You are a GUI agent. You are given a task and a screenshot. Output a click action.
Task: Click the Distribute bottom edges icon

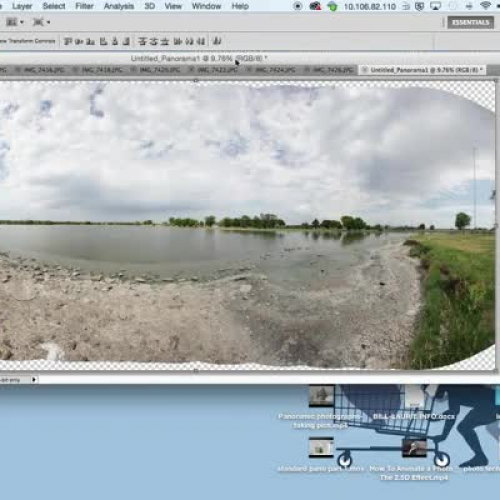point(165,41)
